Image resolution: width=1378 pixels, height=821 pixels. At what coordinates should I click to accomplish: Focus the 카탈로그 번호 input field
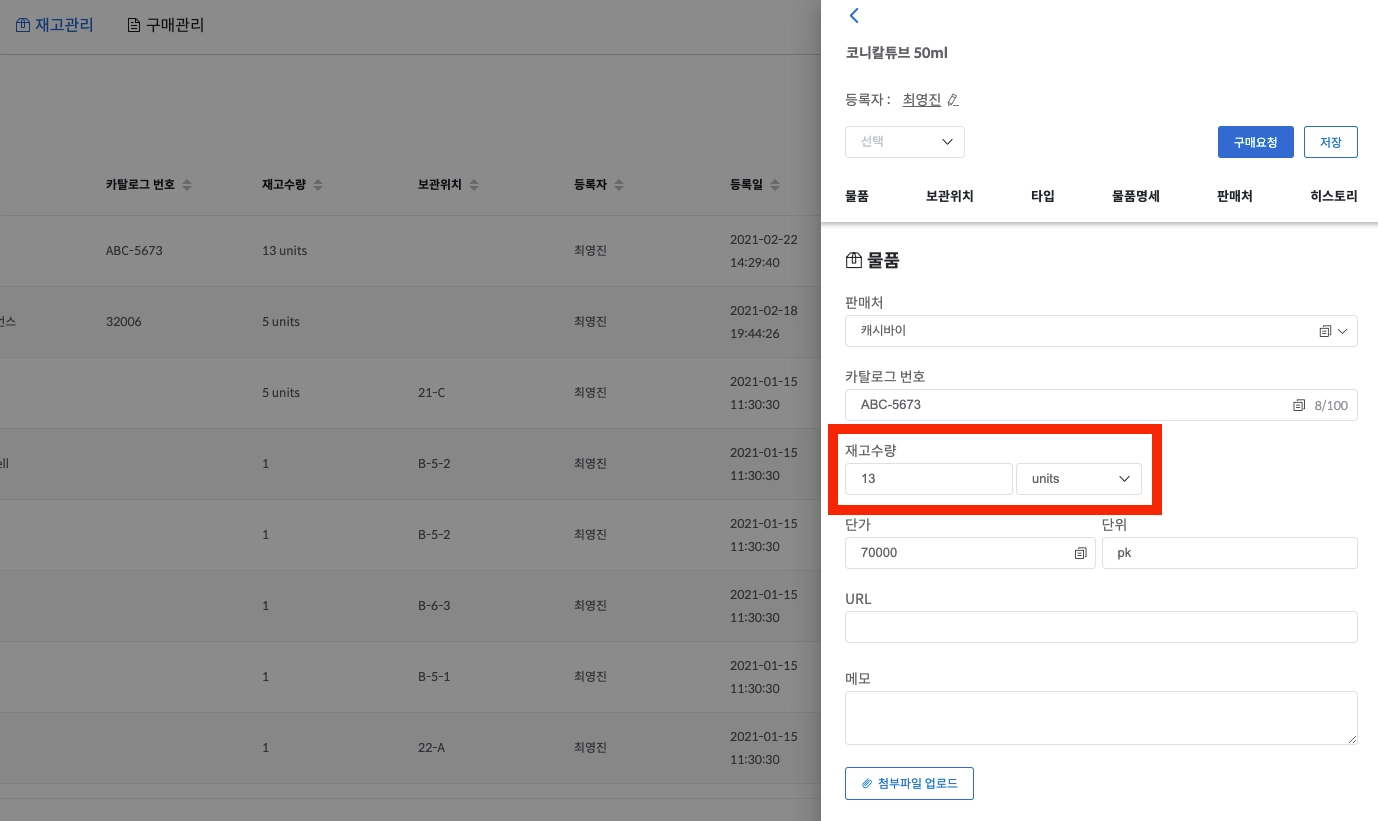tap(1101, 405)
